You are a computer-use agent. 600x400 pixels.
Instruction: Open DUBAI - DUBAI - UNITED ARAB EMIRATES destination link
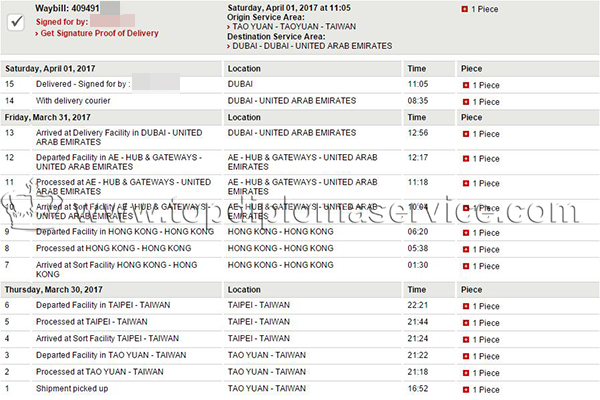(x=312, y=46)
